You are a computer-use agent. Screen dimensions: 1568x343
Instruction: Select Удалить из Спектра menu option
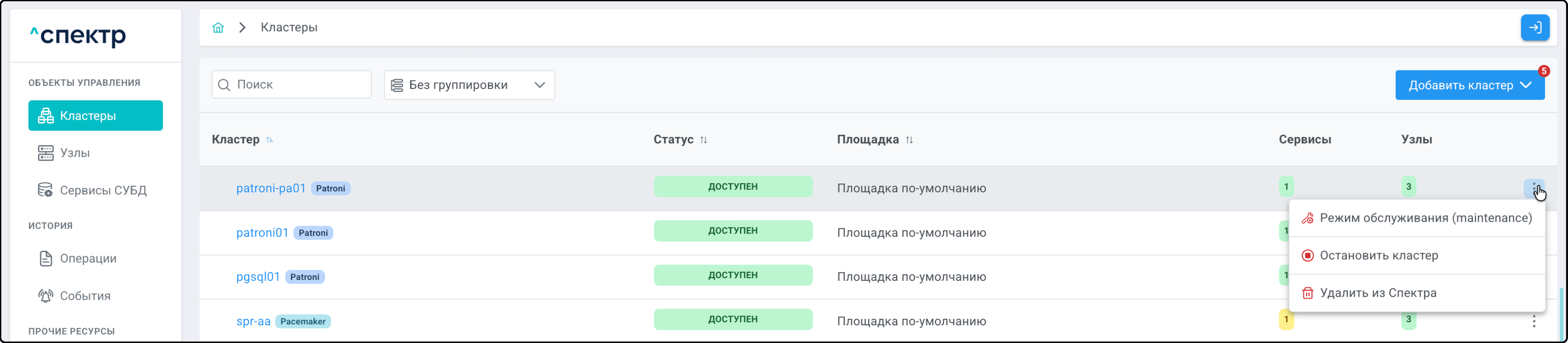[x=1377, y=293]
